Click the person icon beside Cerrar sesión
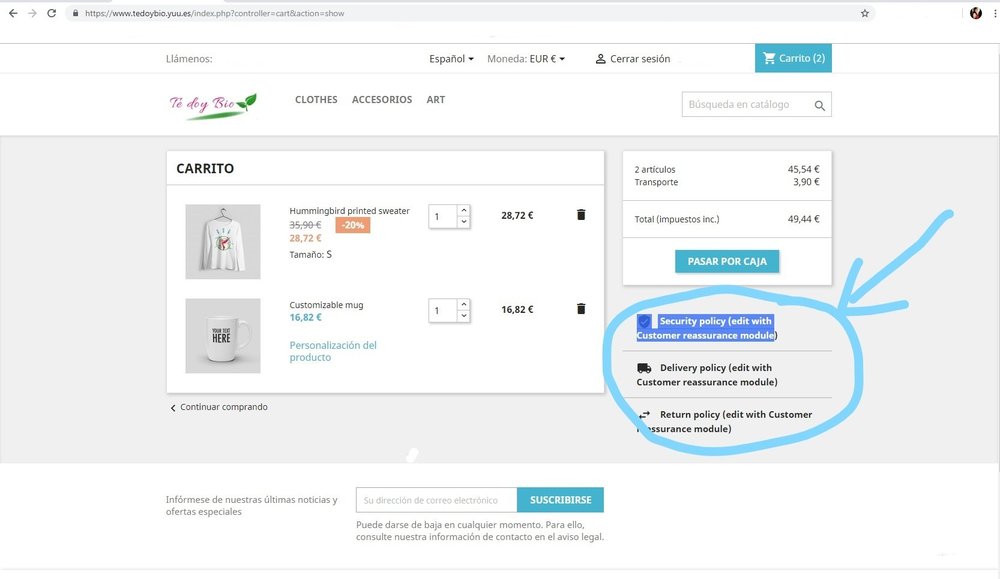Image resolution: width=1000 pixels, height=579 pixels. [600, 59]
